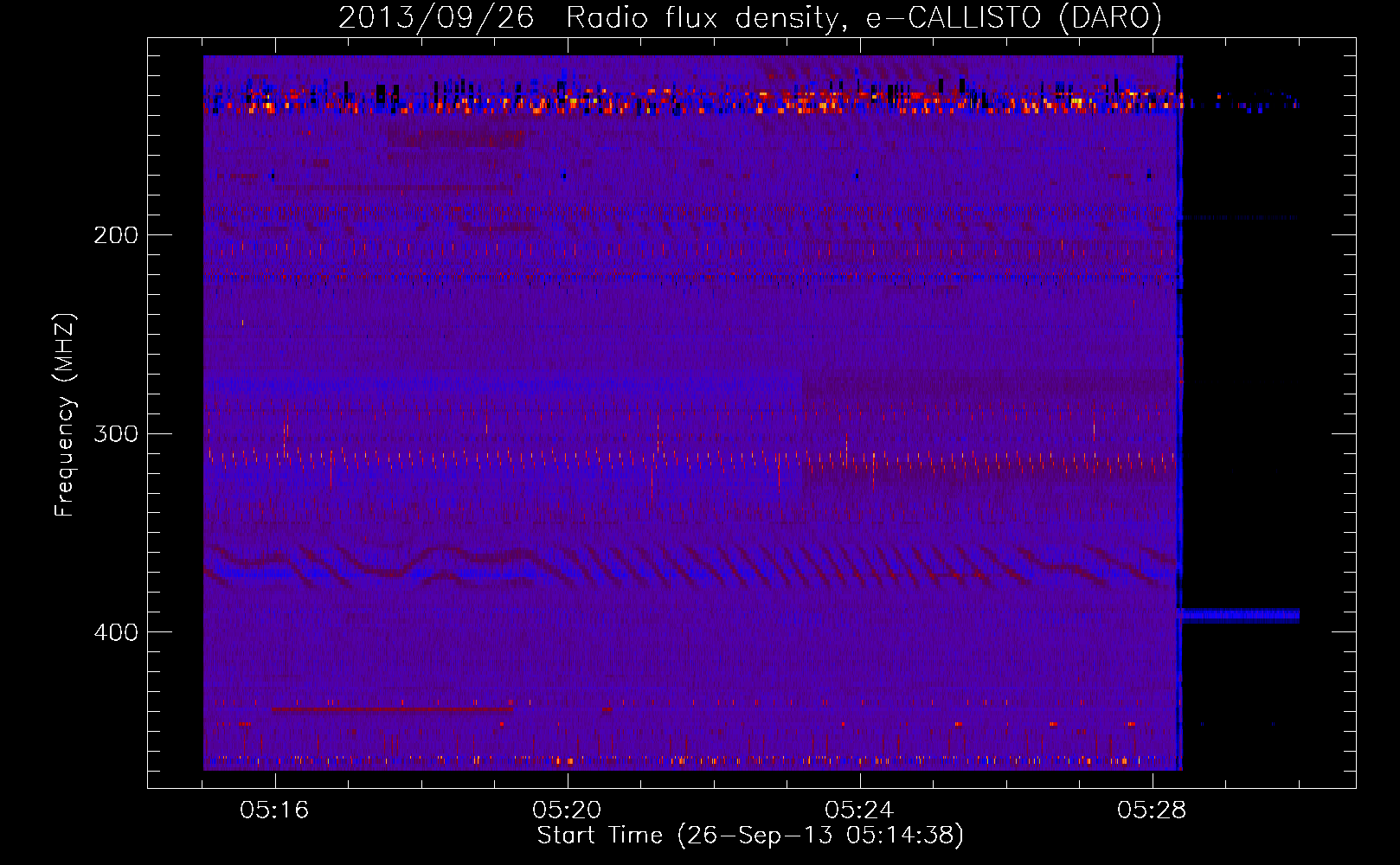Image resolution: width=1400 pixels, height=865 pixels.
Task: Click the 05:20 time tick label
Action: tap(567, 811)
